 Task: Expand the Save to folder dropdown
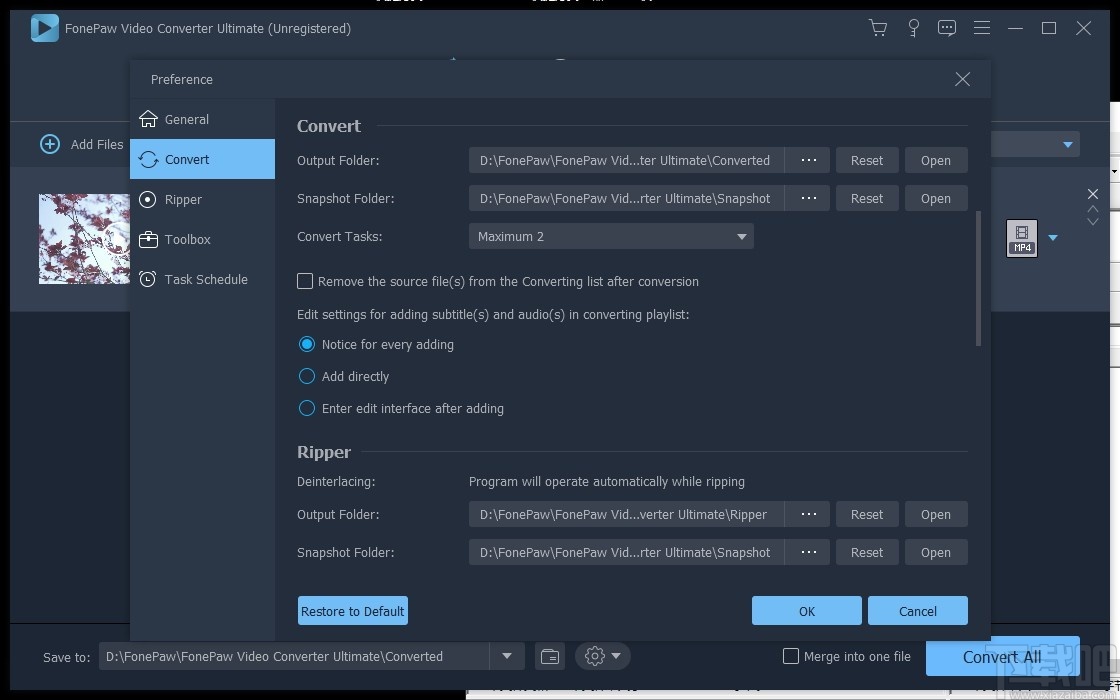pyautogui.click(x=507, y=656)
